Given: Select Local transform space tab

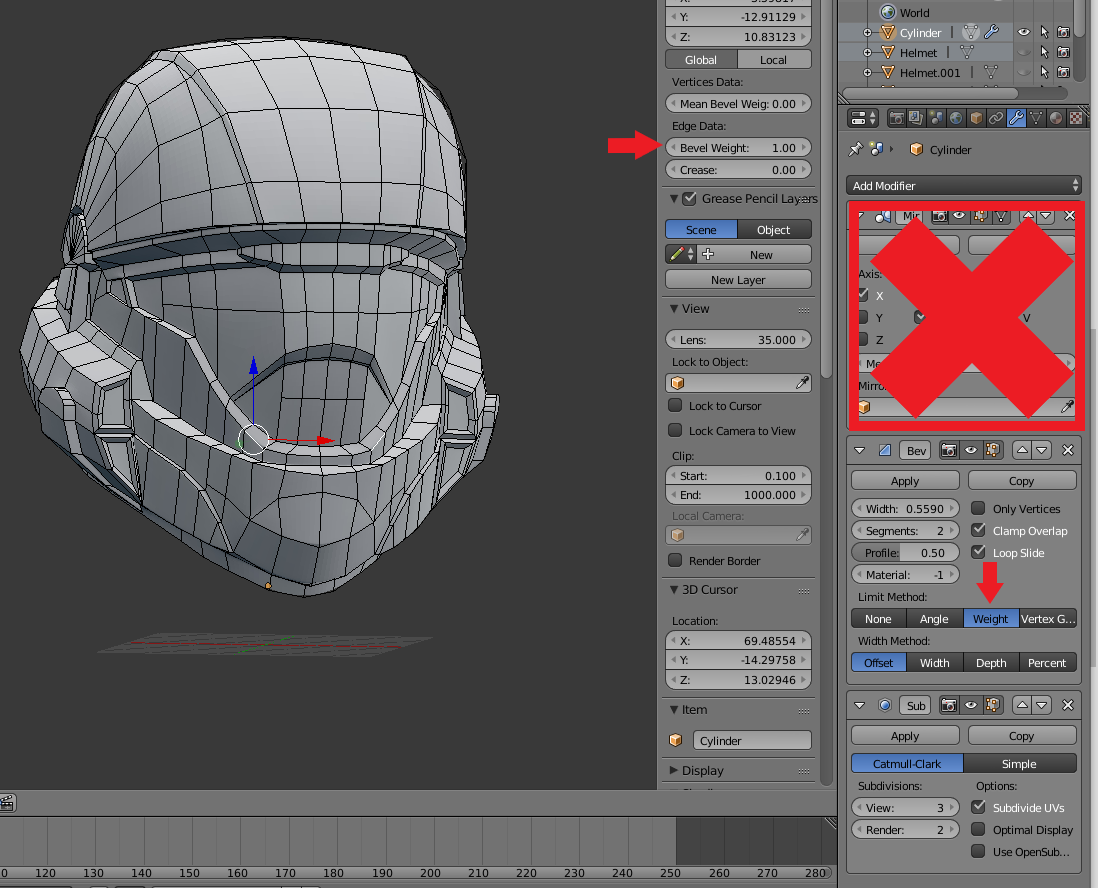Looking at the screenshot, I should tap(774, 60).
